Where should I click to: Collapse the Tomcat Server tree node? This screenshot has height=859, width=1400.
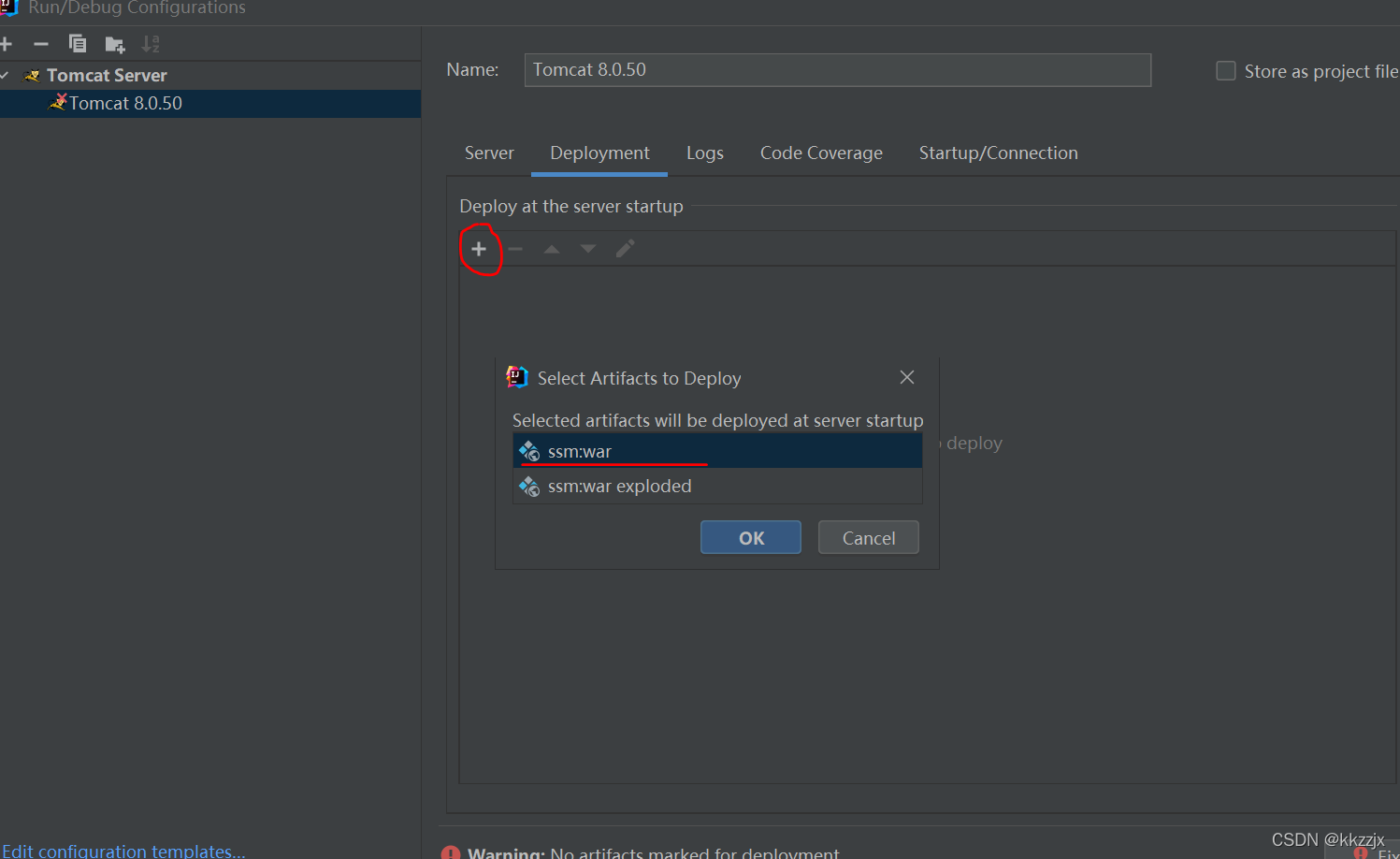point(5,75)
